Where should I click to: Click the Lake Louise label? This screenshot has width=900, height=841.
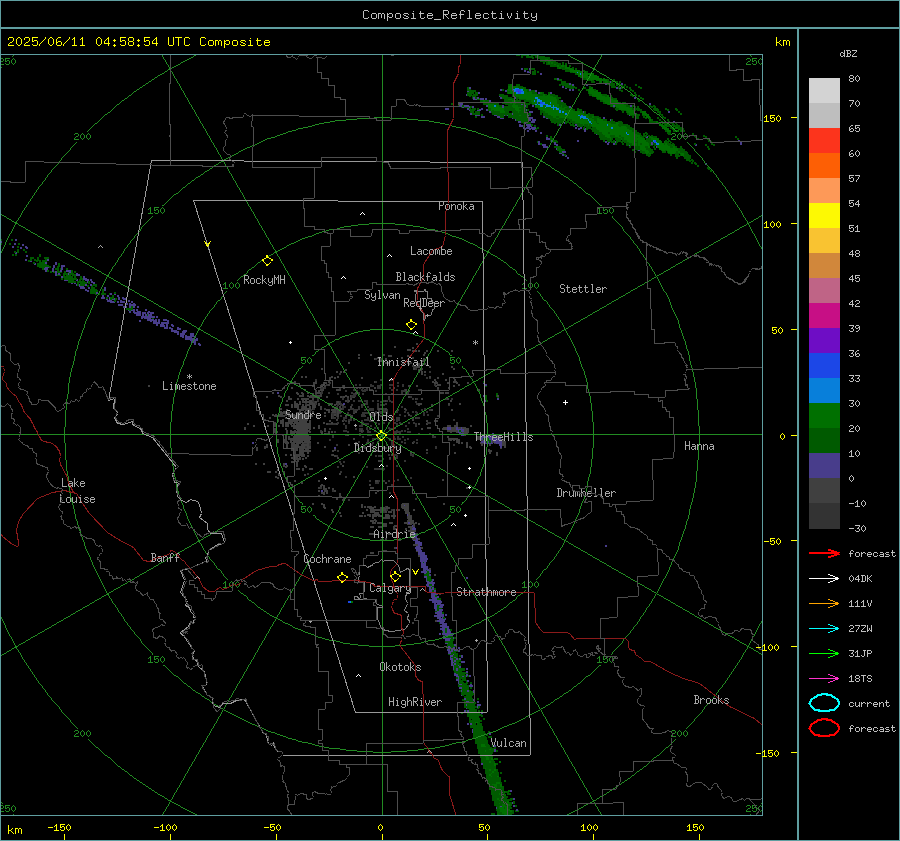(77, 491)
